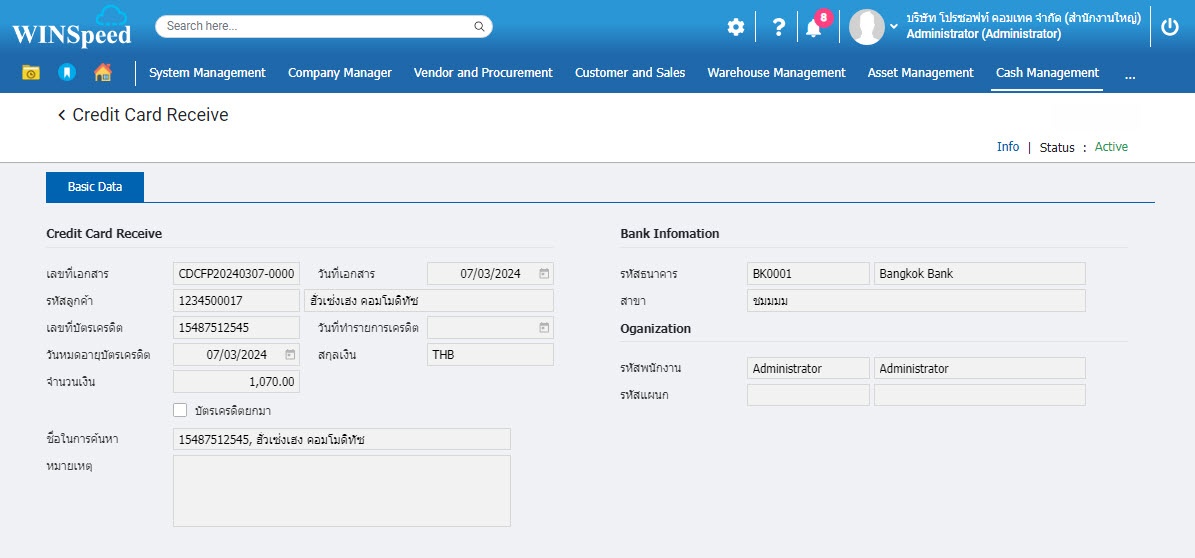Show more menus via the ellipsis
This screenshot has height=558, width=1195.
[x=1129, y=73]
